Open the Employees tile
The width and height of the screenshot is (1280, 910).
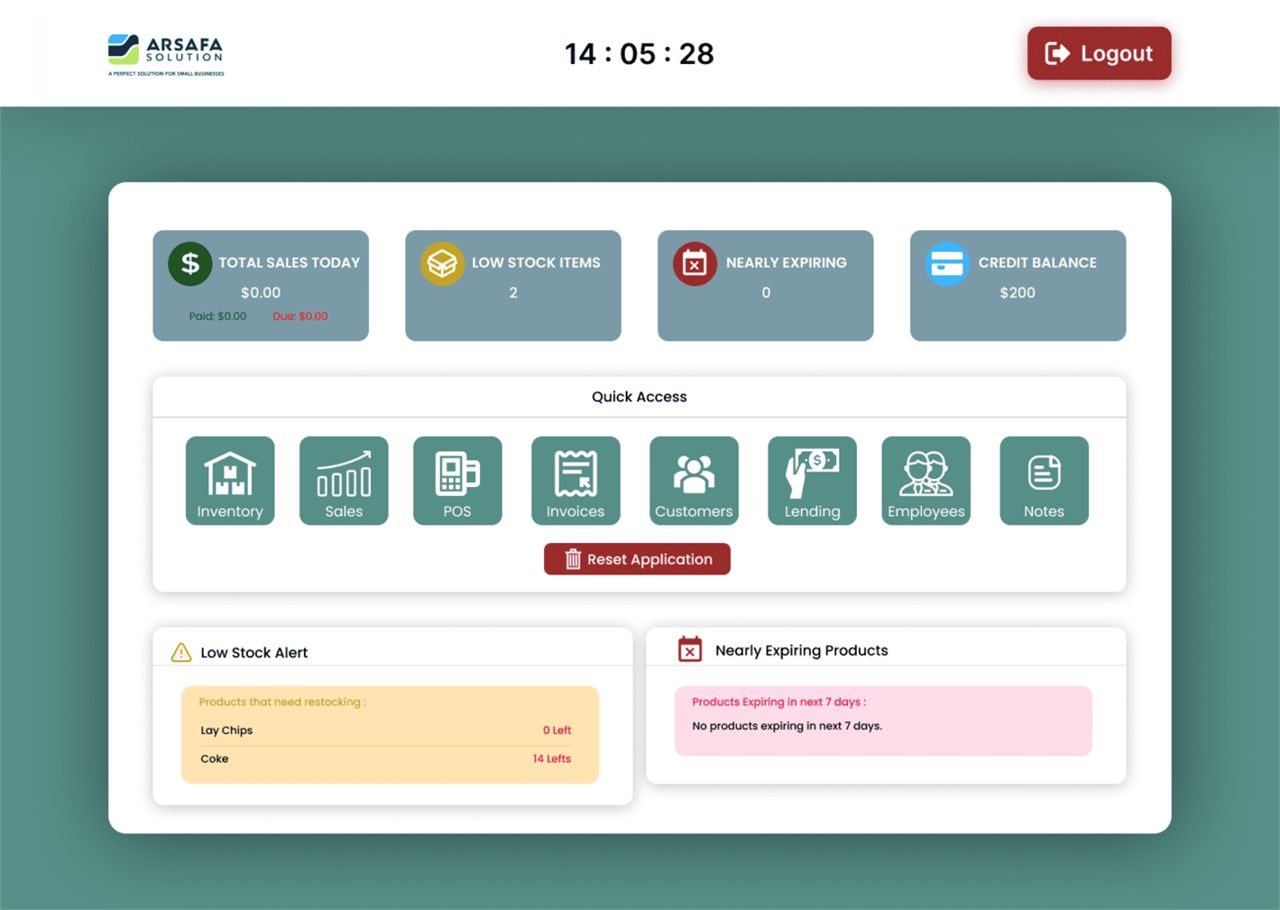click(926, 481)
